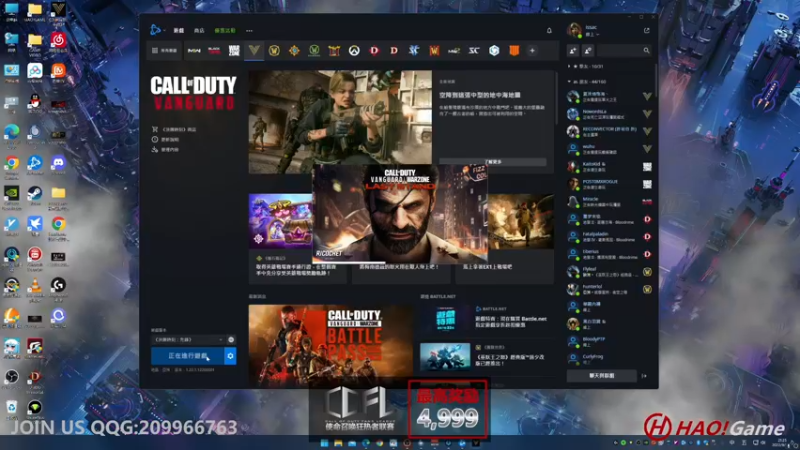Select friend Miracle in friends list

pyautogui.click(x=610, y=202)
